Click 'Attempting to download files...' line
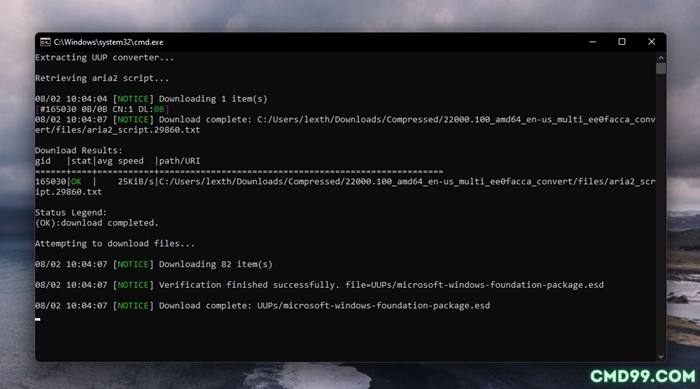The image size is (700, 389). click(x=115, y=243)
